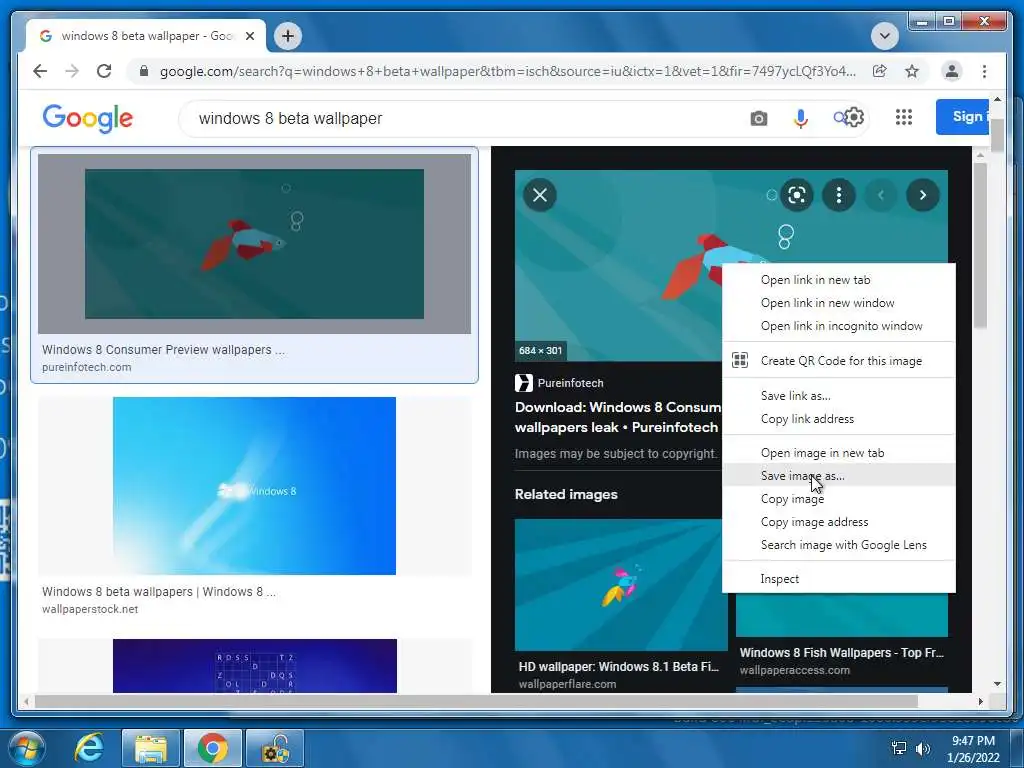Screen dimensions: 1024x768
Task: Choose Copy image address
Action: [x=839, y=521]
